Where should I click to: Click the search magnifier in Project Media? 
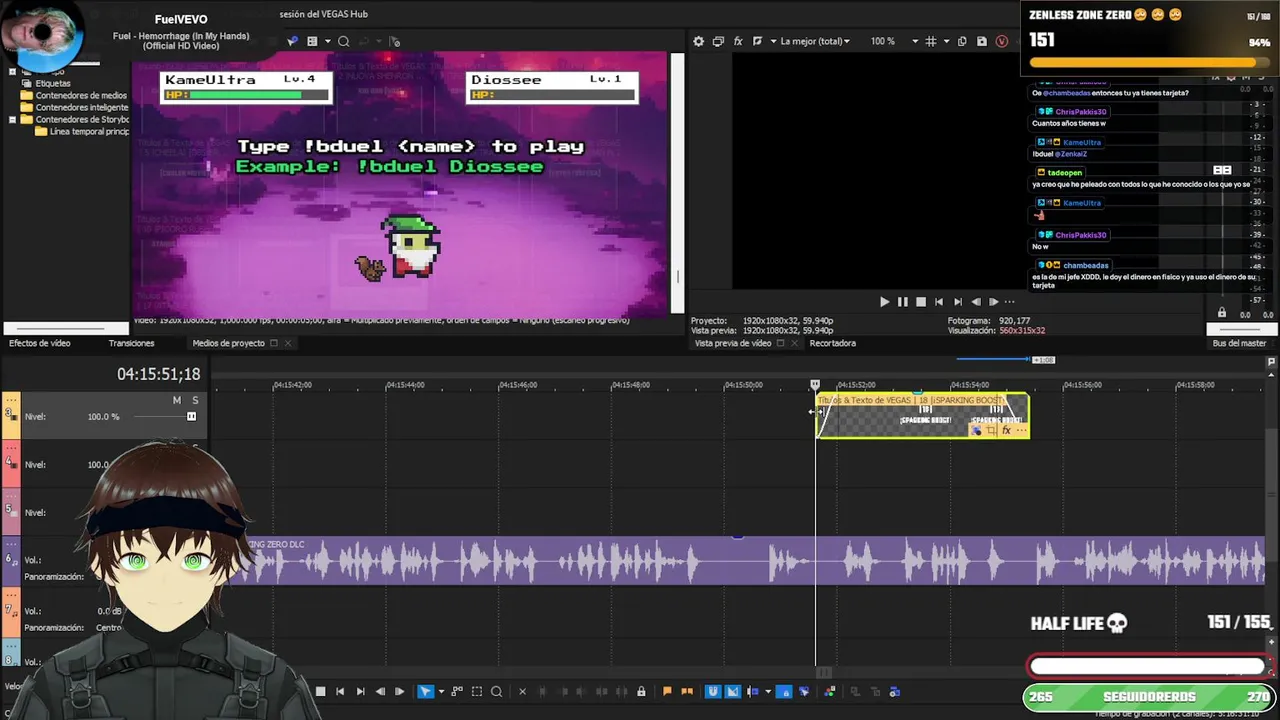(343, 41)
